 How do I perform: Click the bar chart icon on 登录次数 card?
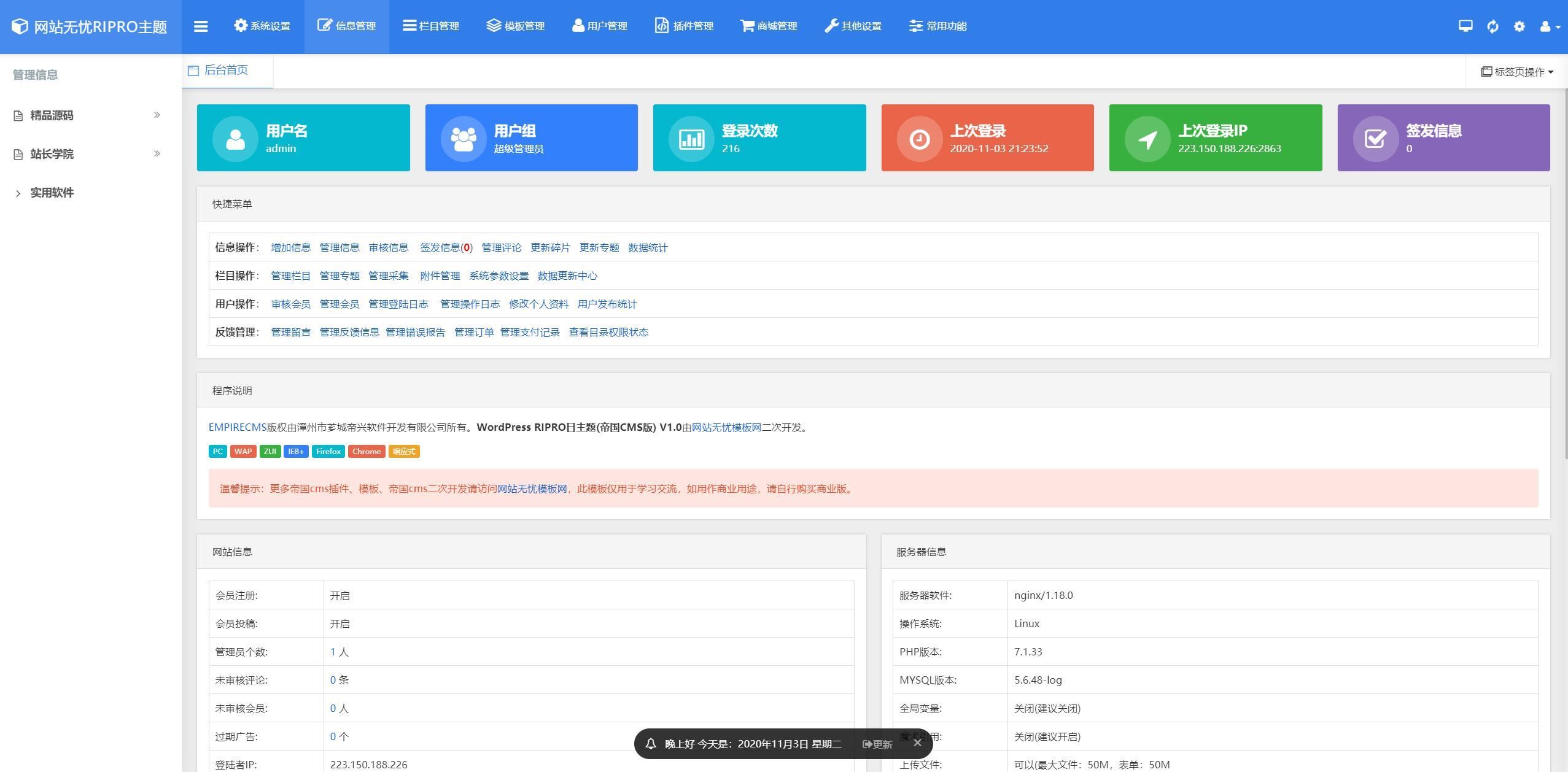(691, 139)
